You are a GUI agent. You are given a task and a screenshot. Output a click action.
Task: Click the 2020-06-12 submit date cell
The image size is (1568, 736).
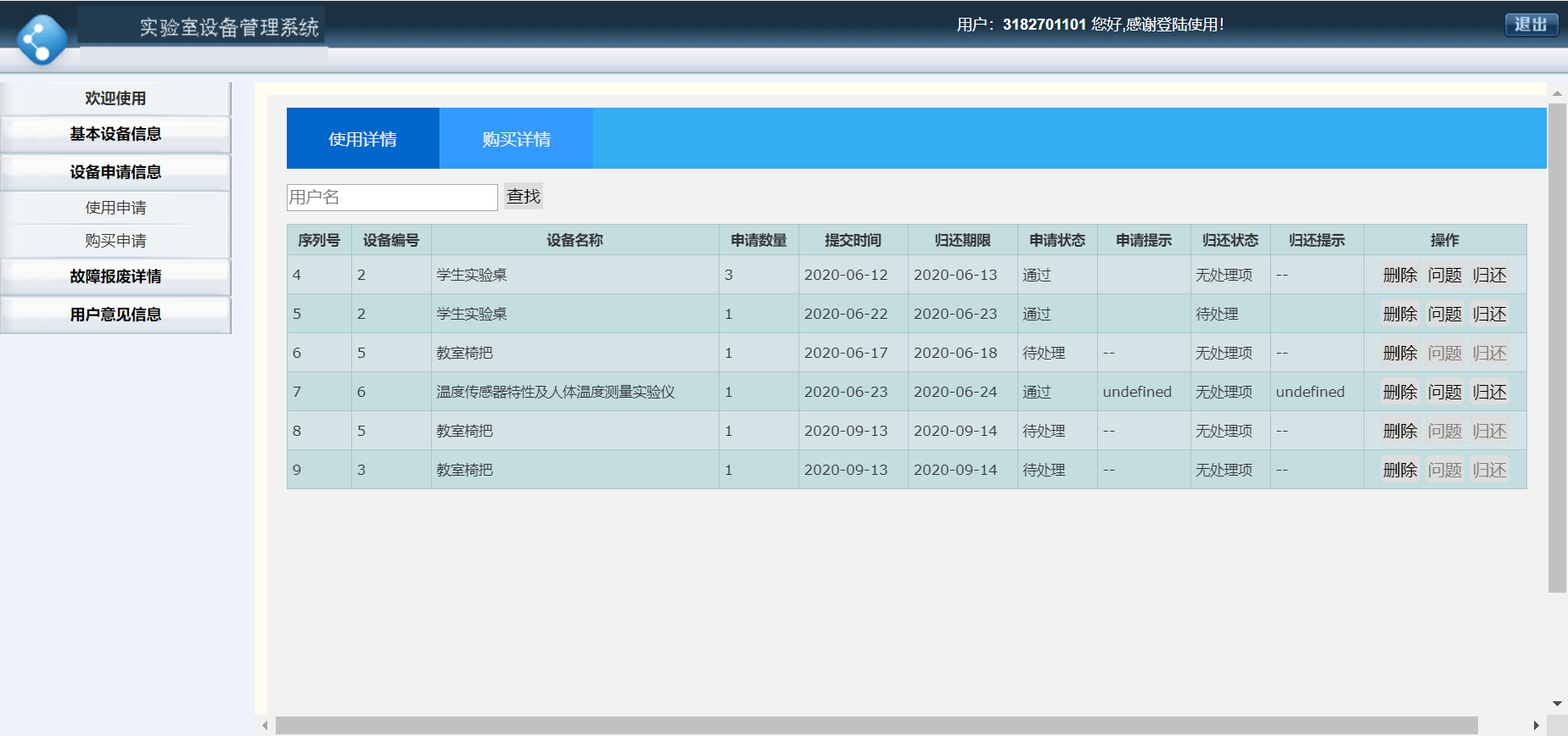tap(853, 275)
